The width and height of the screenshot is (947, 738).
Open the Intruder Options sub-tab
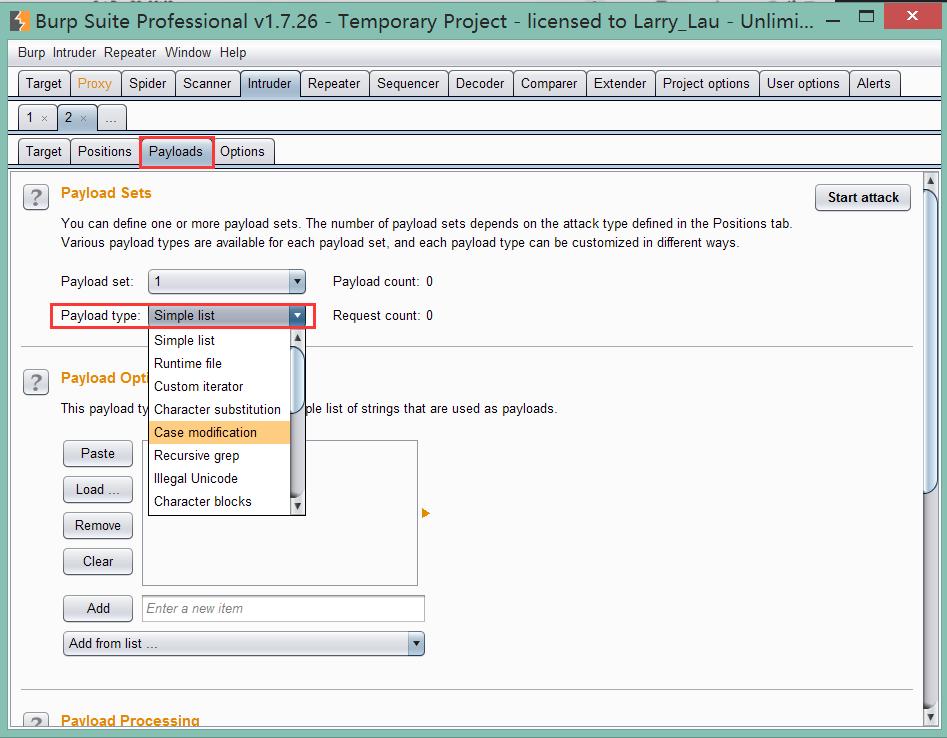[242, 151]
